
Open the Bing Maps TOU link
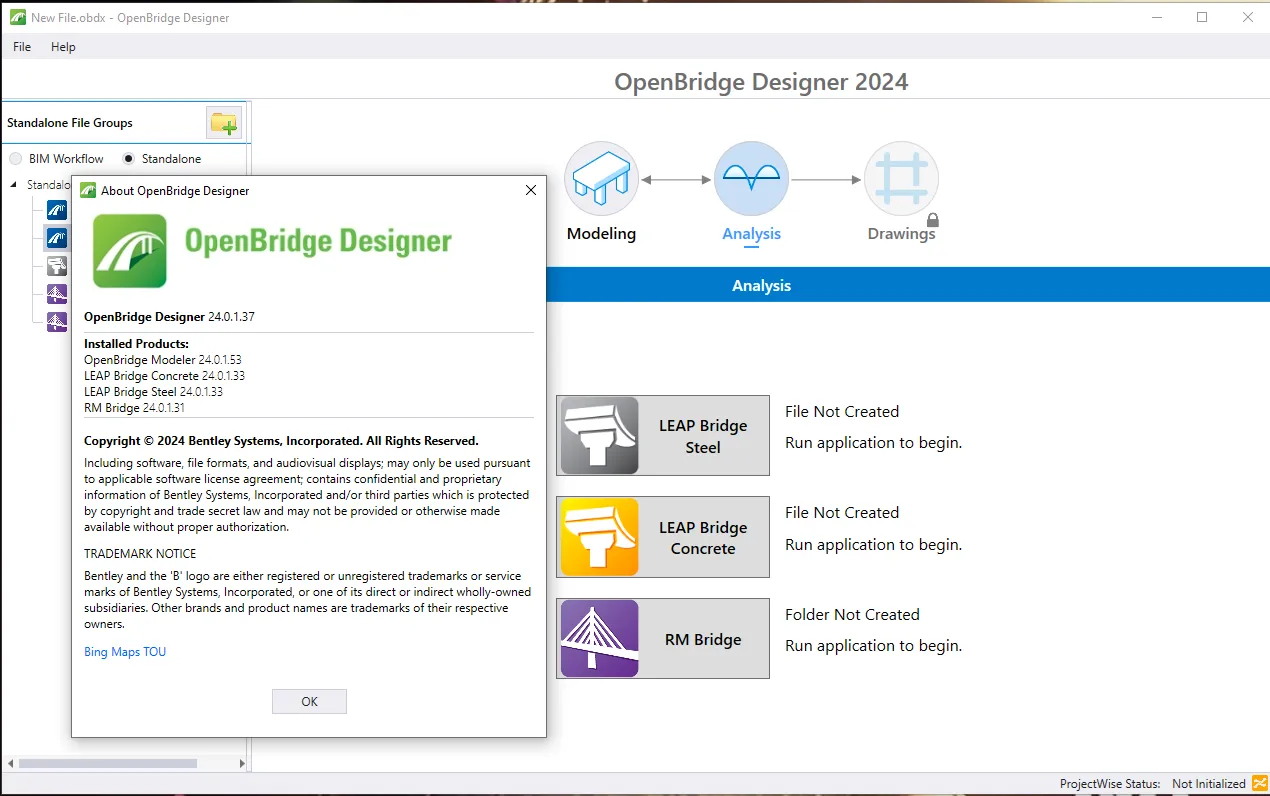pos(125,652)
